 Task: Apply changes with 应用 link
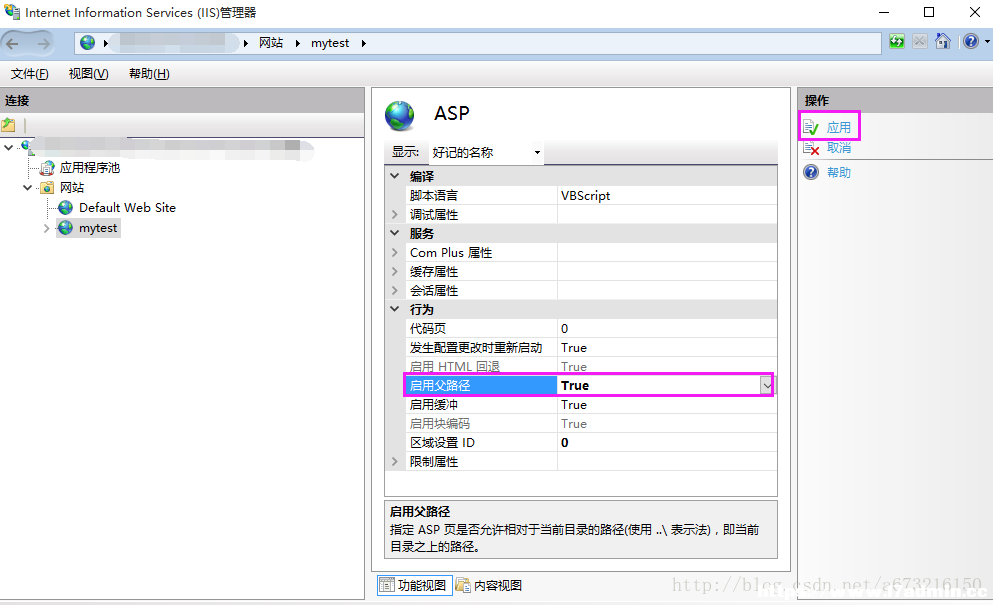838,128
